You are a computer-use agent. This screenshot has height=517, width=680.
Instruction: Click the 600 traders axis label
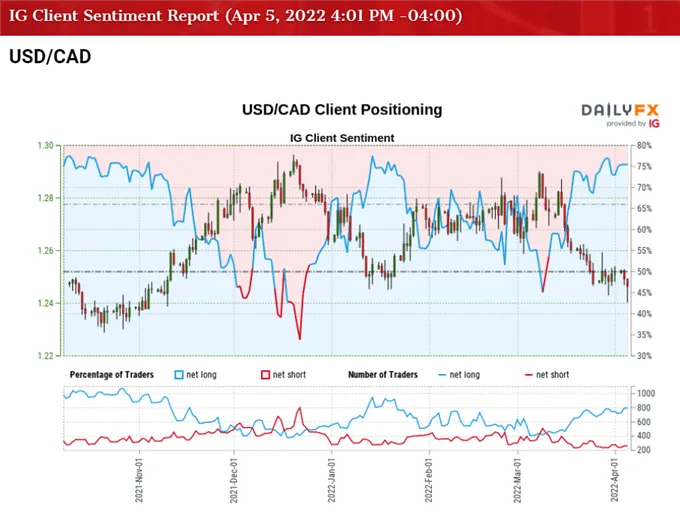[x=644, y=422]
